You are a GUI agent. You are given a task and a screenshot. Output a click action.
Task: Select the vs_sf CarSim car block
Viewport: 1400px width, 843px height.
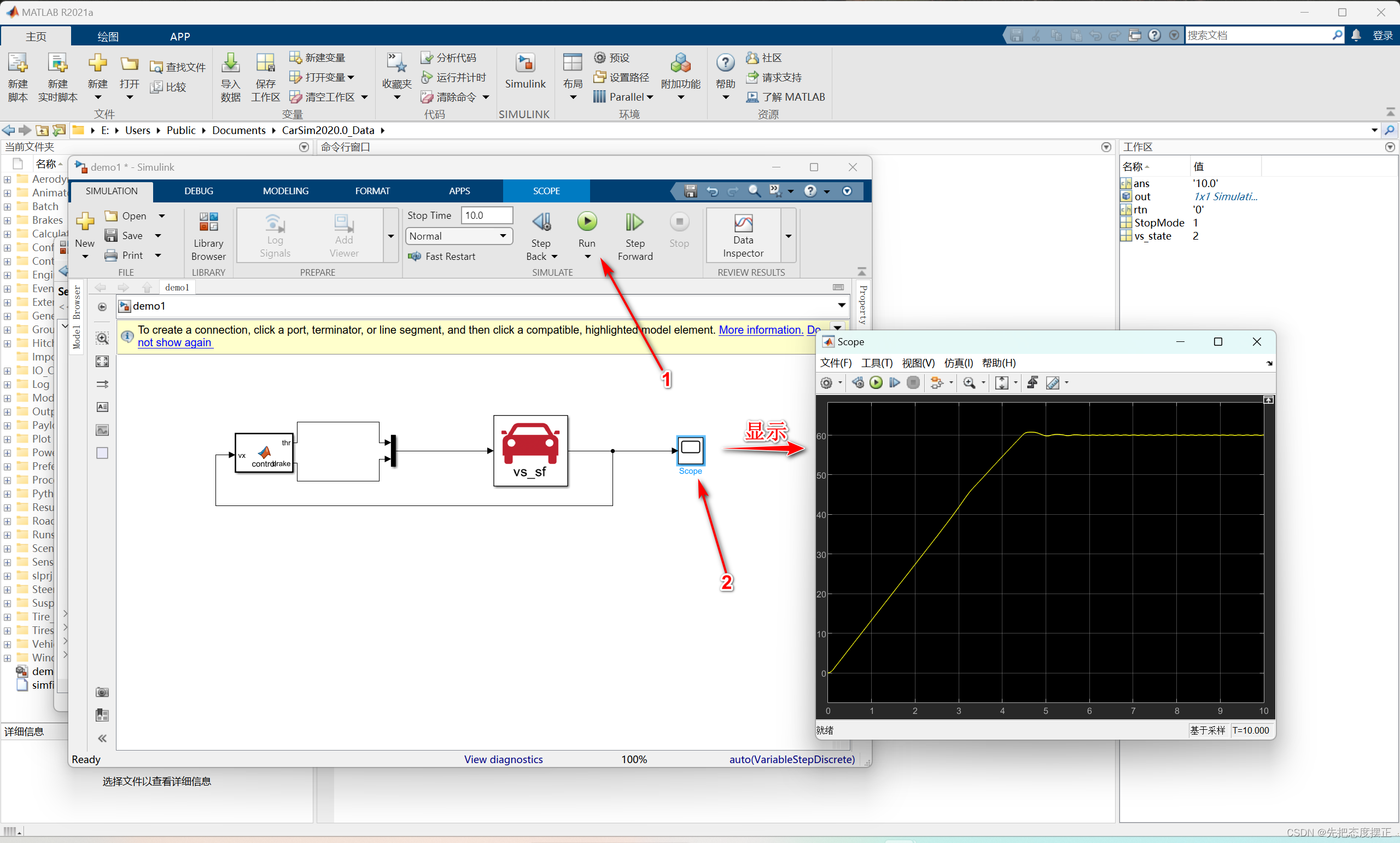(530, 450)
